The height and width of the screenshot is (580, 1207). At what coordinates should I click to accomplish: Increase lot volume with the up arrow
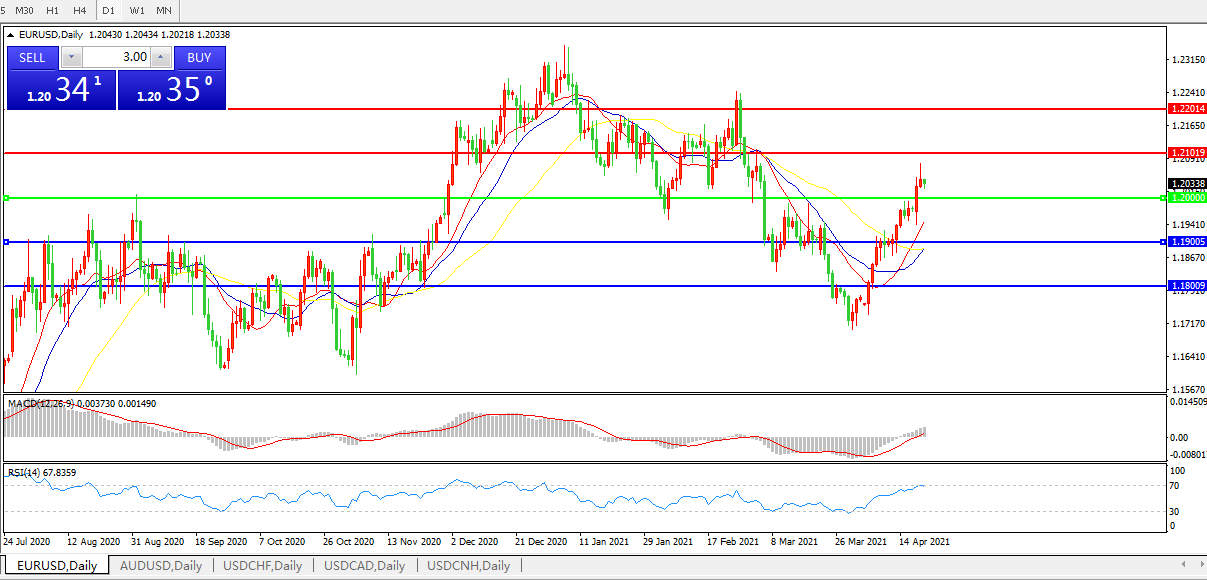click(x=161, y=57)
